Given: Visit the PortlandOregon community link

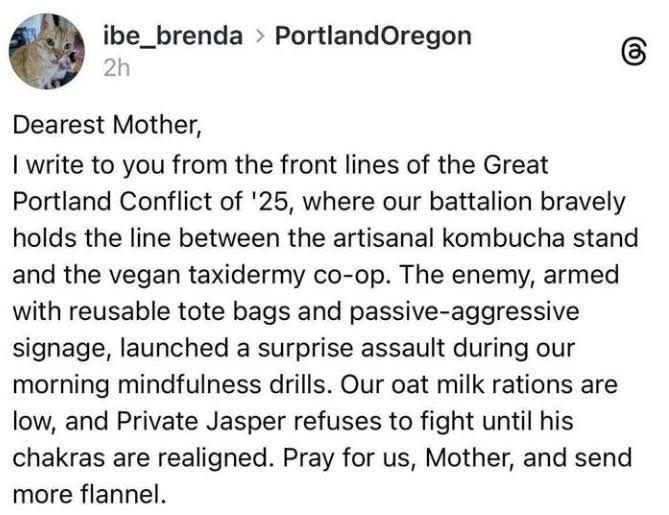Looking at the screenshot, I should click(372, 37).
